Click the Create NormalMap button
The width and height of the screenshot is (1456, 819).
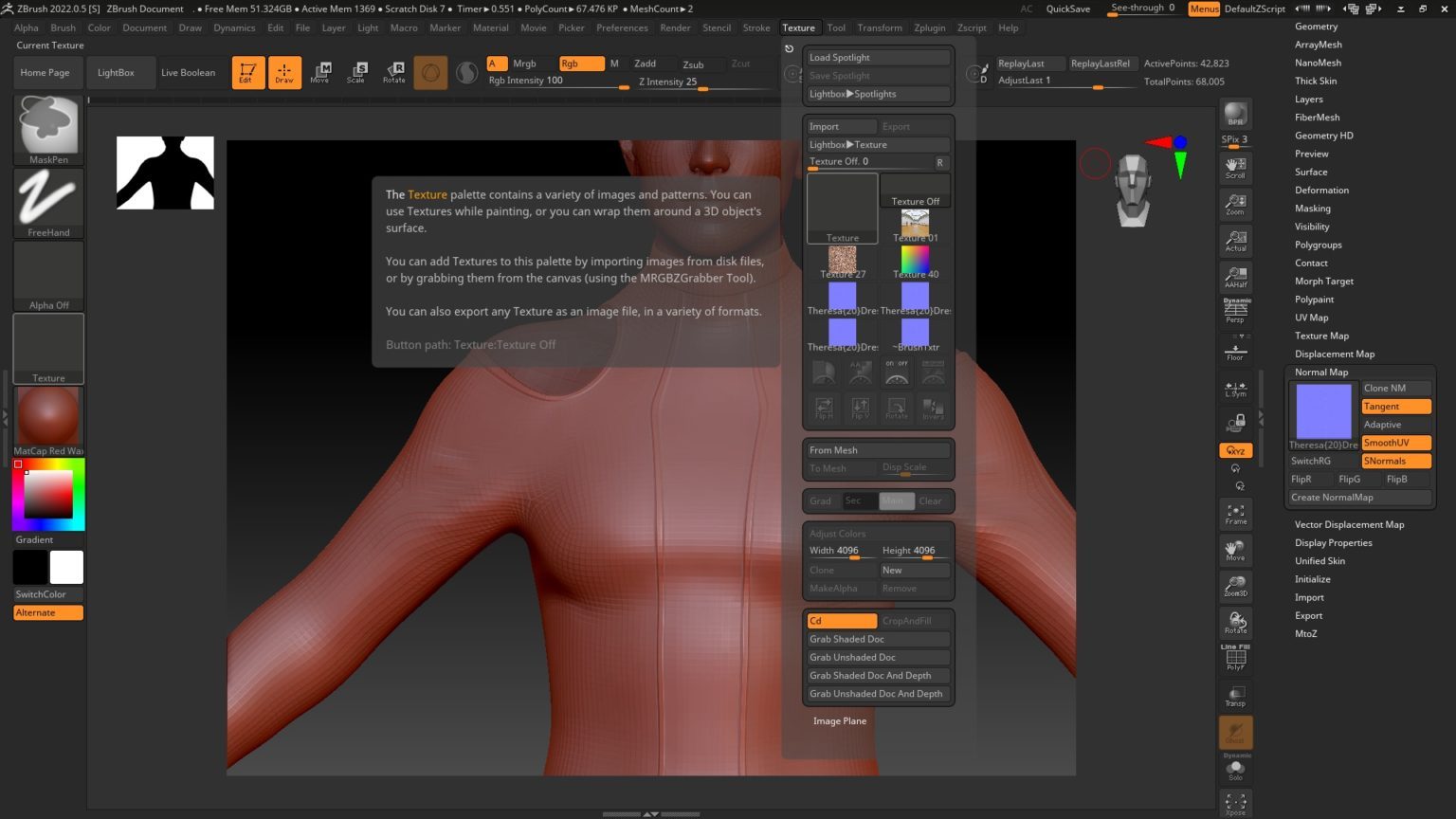click(1359, 497)
